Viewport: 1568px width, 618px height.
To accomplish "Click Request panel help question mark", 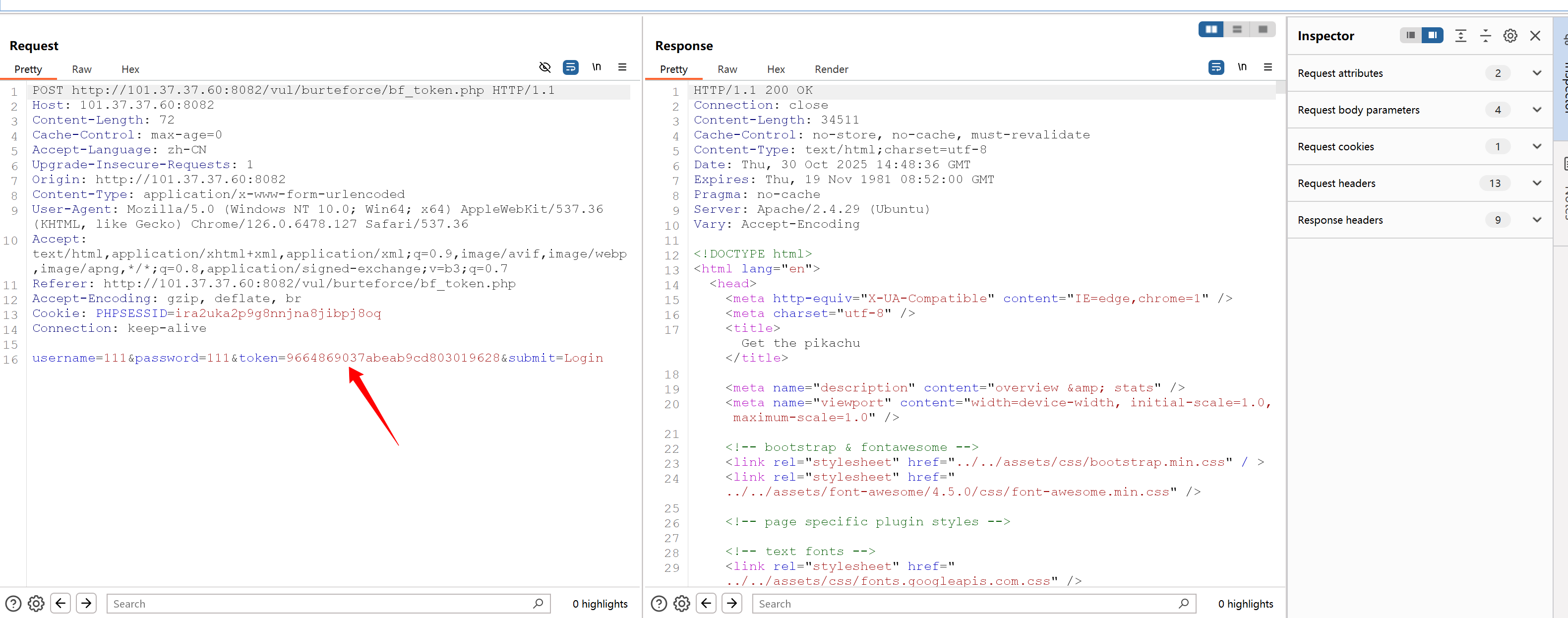I will pyautogui.click(x=13, y=604).
